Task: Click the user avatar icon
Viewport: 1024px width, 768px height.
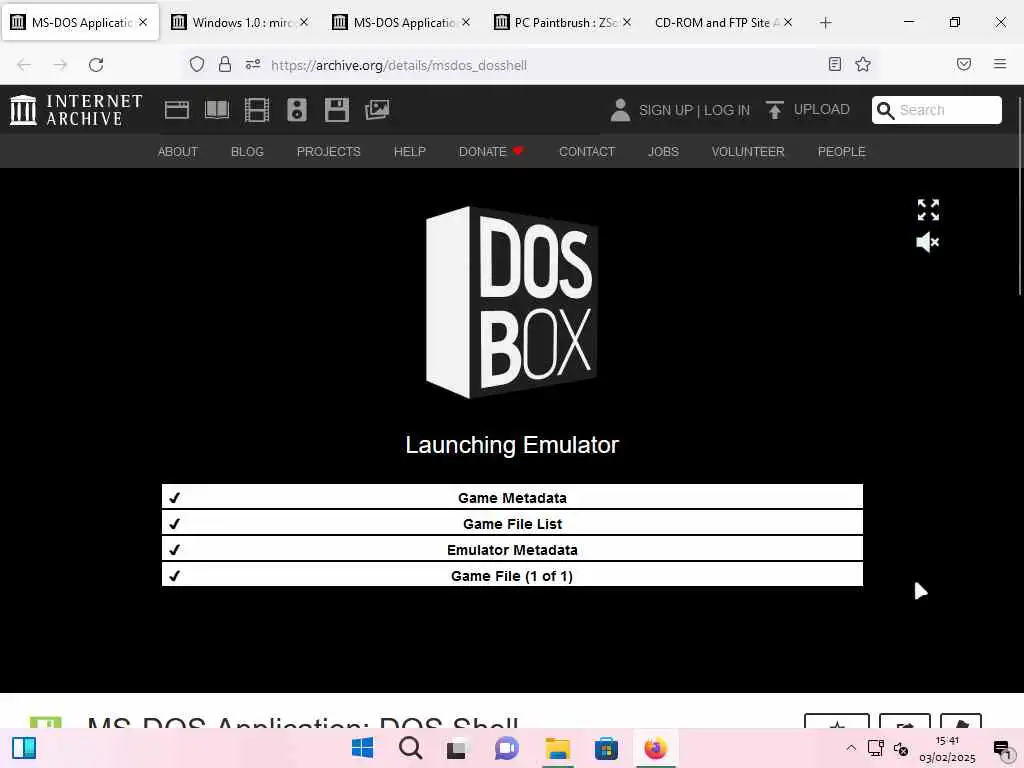Action: click(x=620, y=110)
